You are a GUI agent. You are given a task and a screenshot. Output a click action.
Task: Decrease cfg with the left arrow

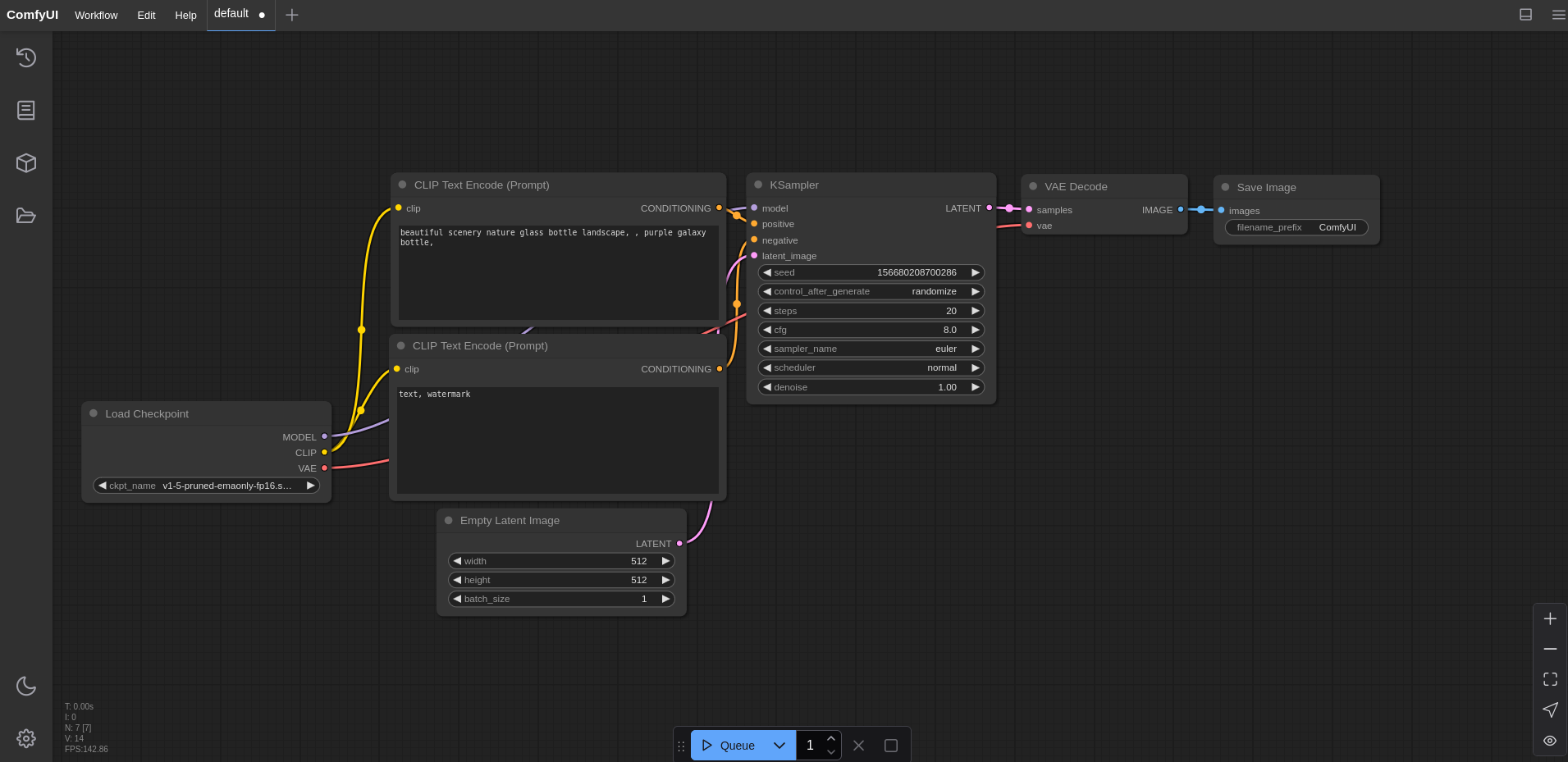(x=767, y=330)
